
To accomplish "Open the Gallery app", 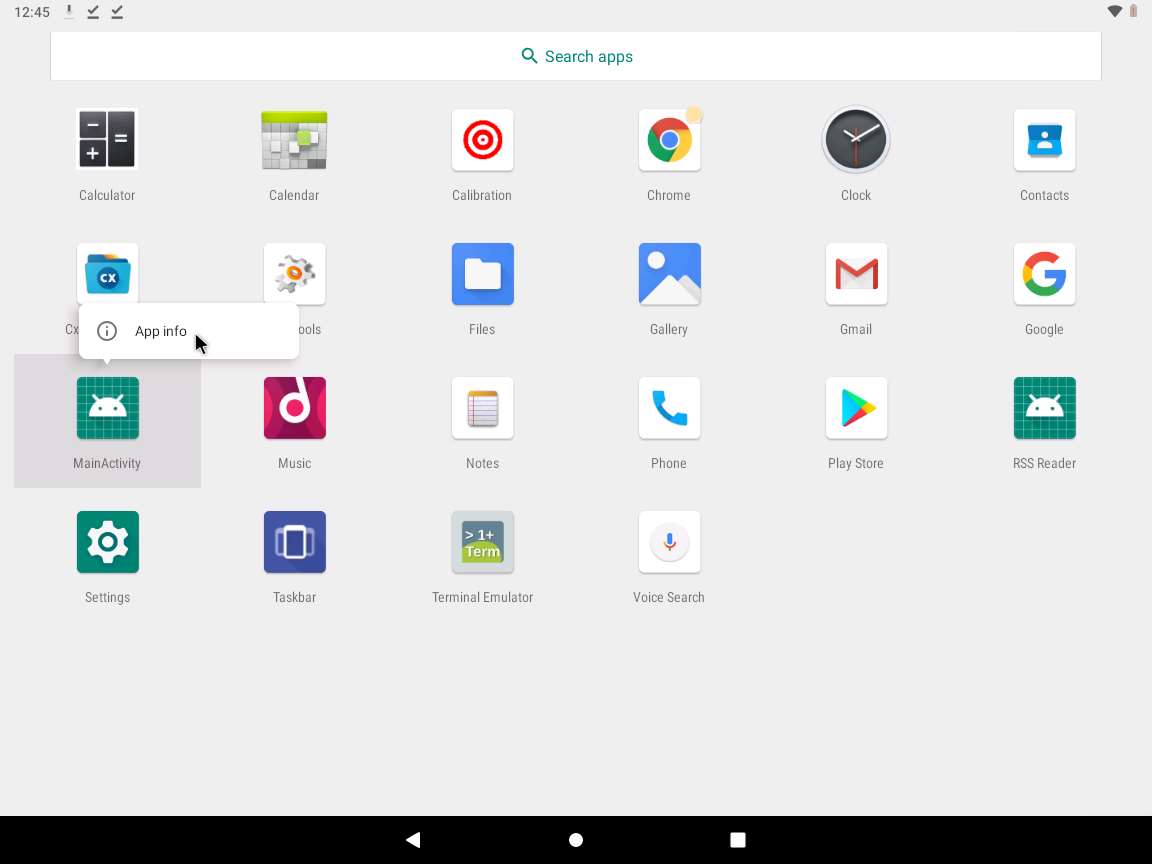I will (669, 274).
